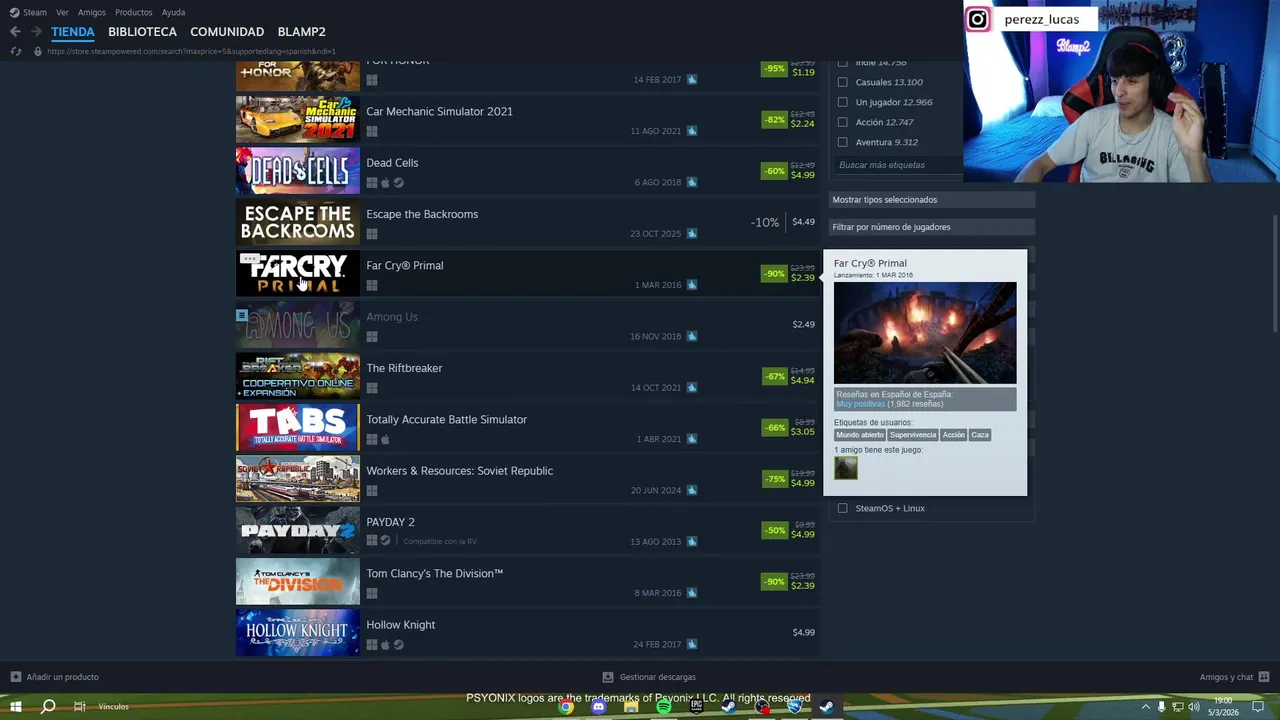Click the friend avatar in Far Cry popup
The width and height of the screenshot is (1280, 720).
(x=846, y=468)
